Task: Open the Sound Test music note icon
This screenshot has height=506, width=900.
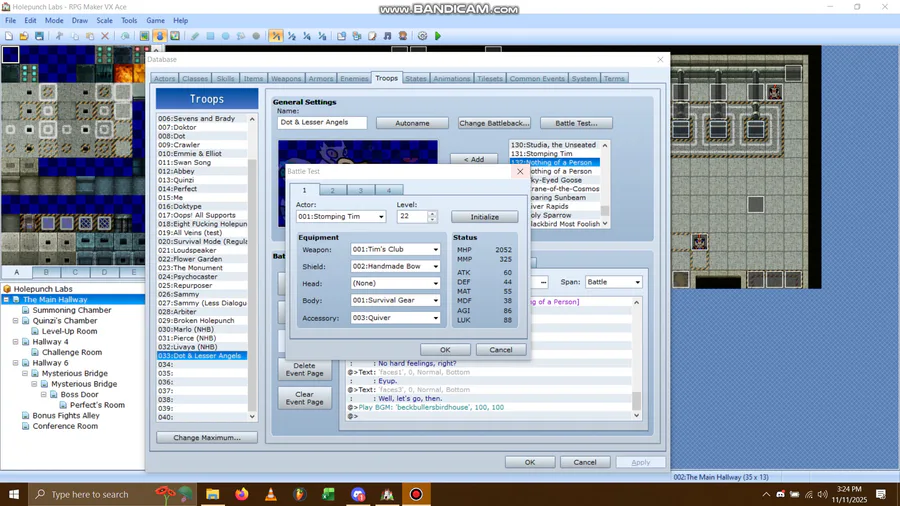Action: 387,36
